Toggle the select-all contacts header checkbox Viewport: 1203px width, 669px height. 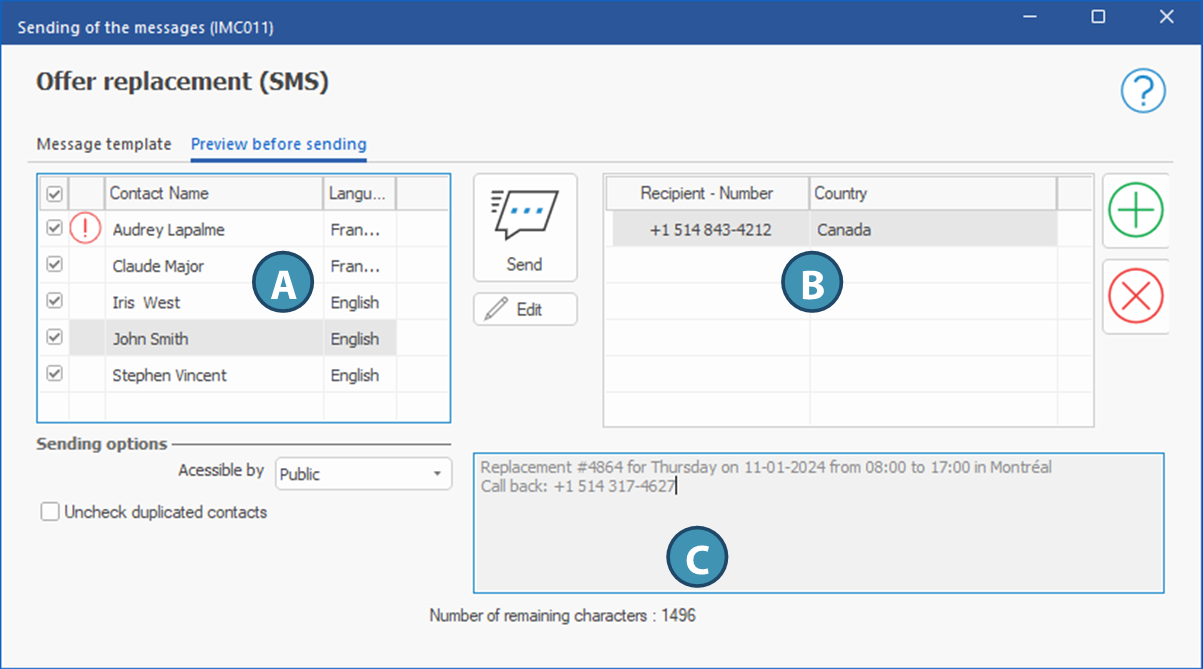[55, 194]
